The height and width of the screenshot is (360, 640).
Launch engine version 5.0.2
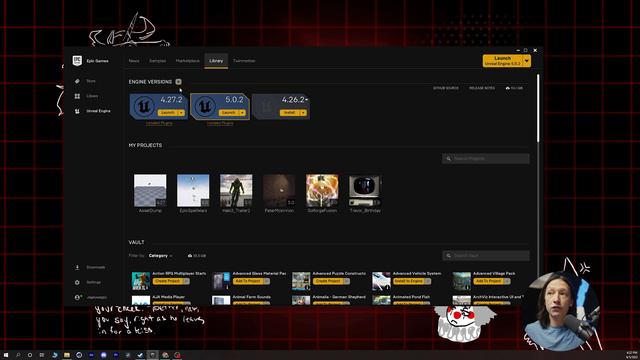click(228, 113)
